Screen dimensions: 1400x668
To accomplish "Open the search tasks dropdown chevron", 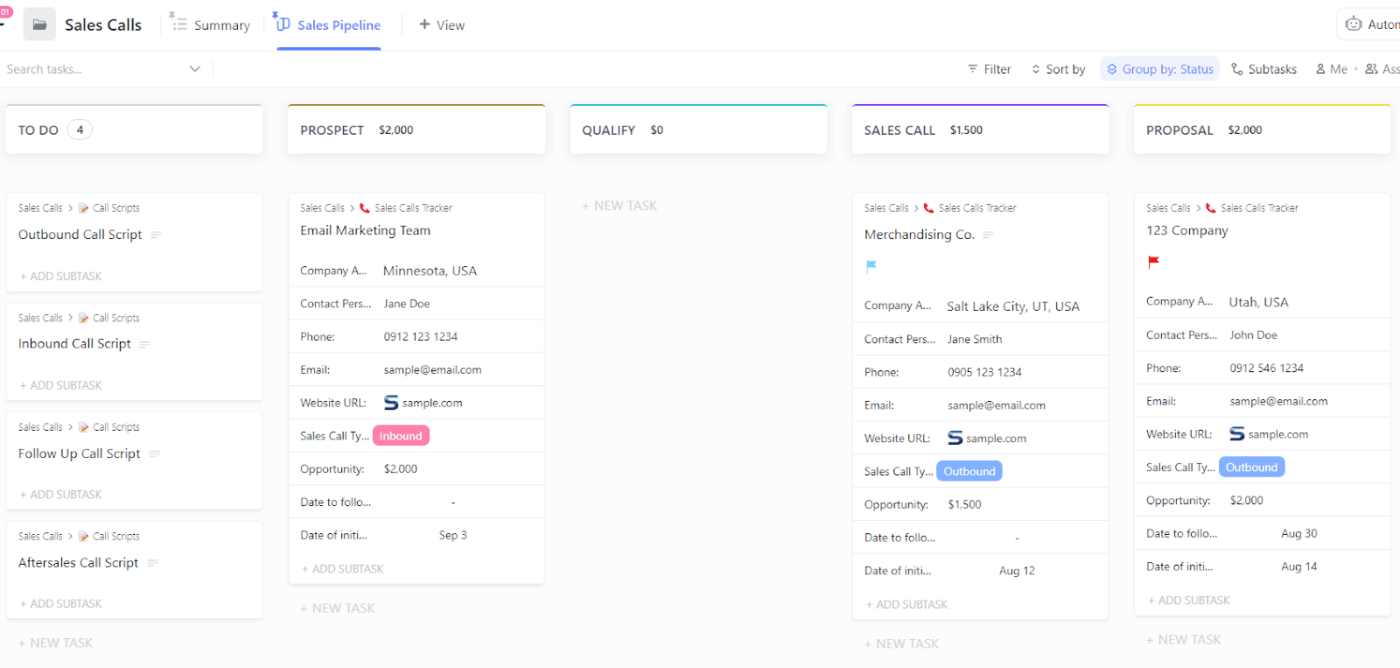I will pos(196,68).
